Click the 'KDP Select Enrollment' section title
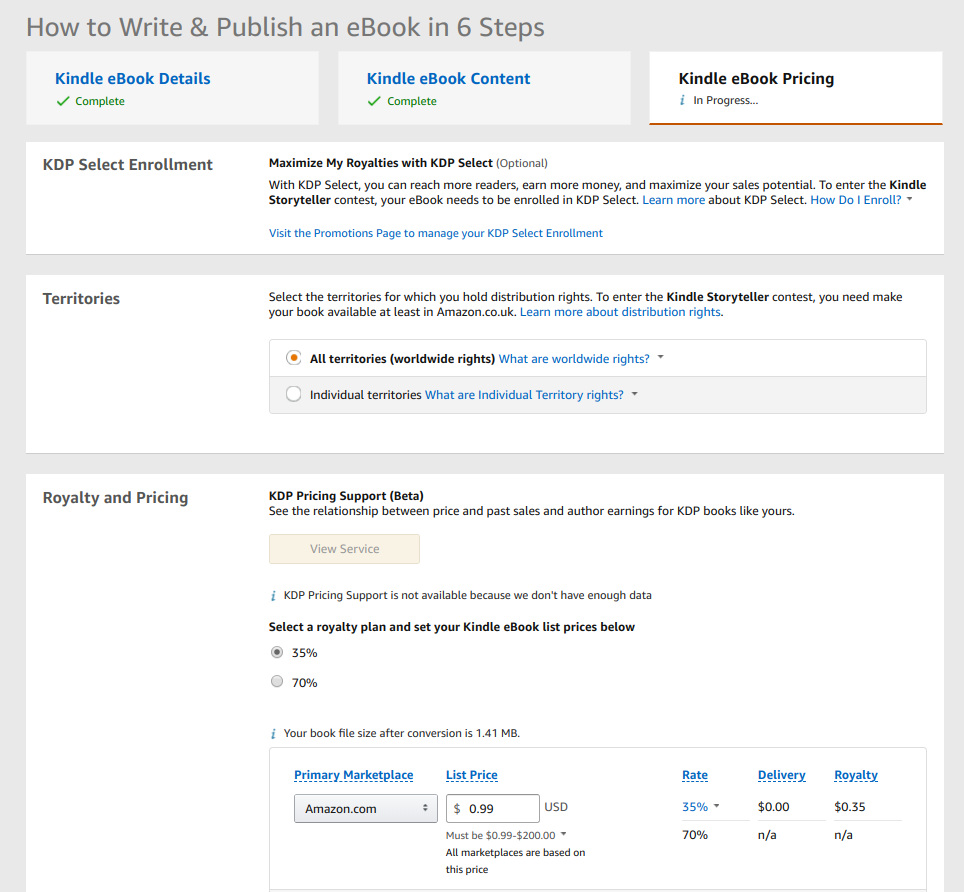This screenshot has height=892, width=964. point(127,165)
